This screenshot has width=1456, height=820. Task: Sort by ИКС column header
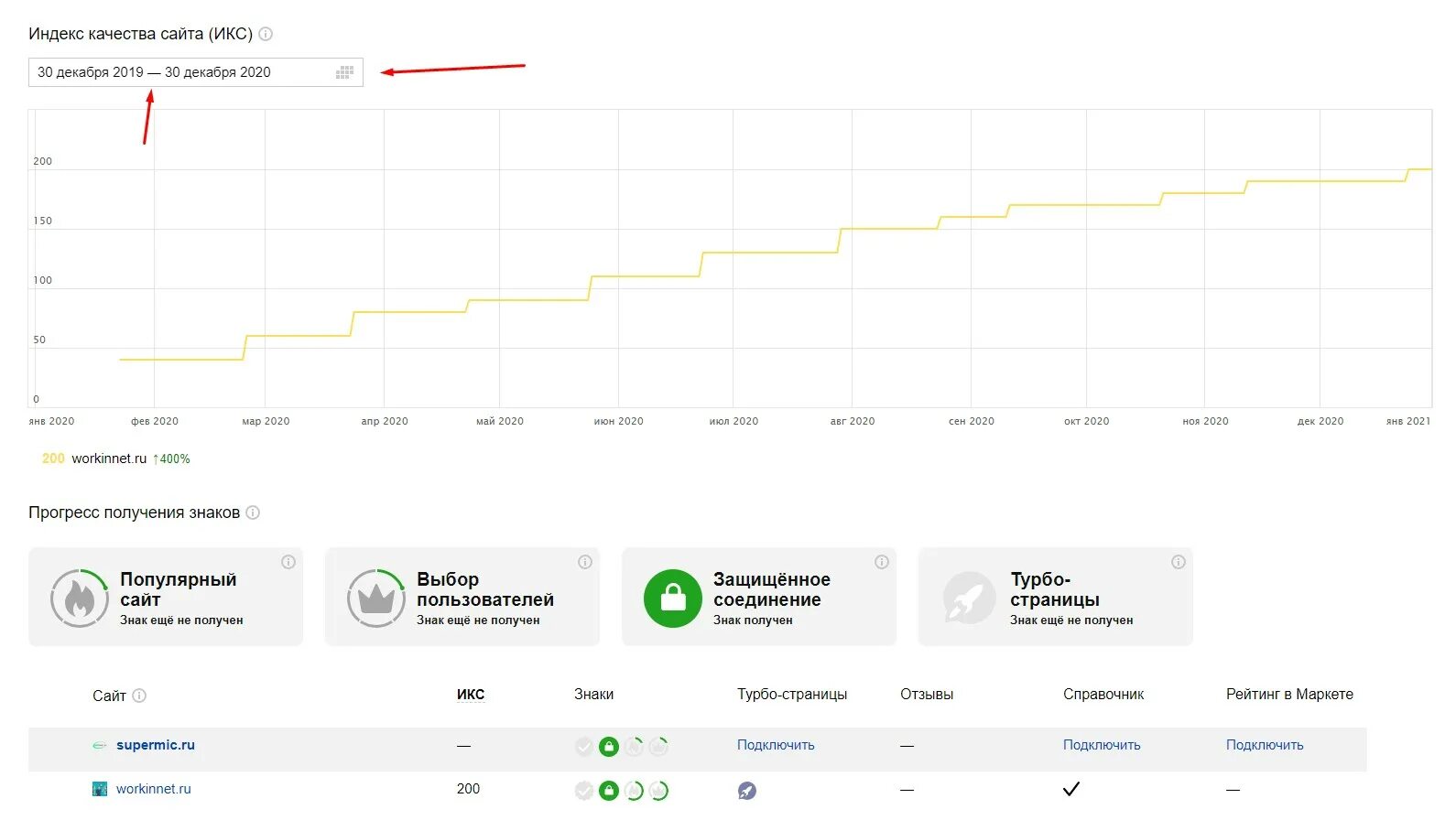(471, 695)
